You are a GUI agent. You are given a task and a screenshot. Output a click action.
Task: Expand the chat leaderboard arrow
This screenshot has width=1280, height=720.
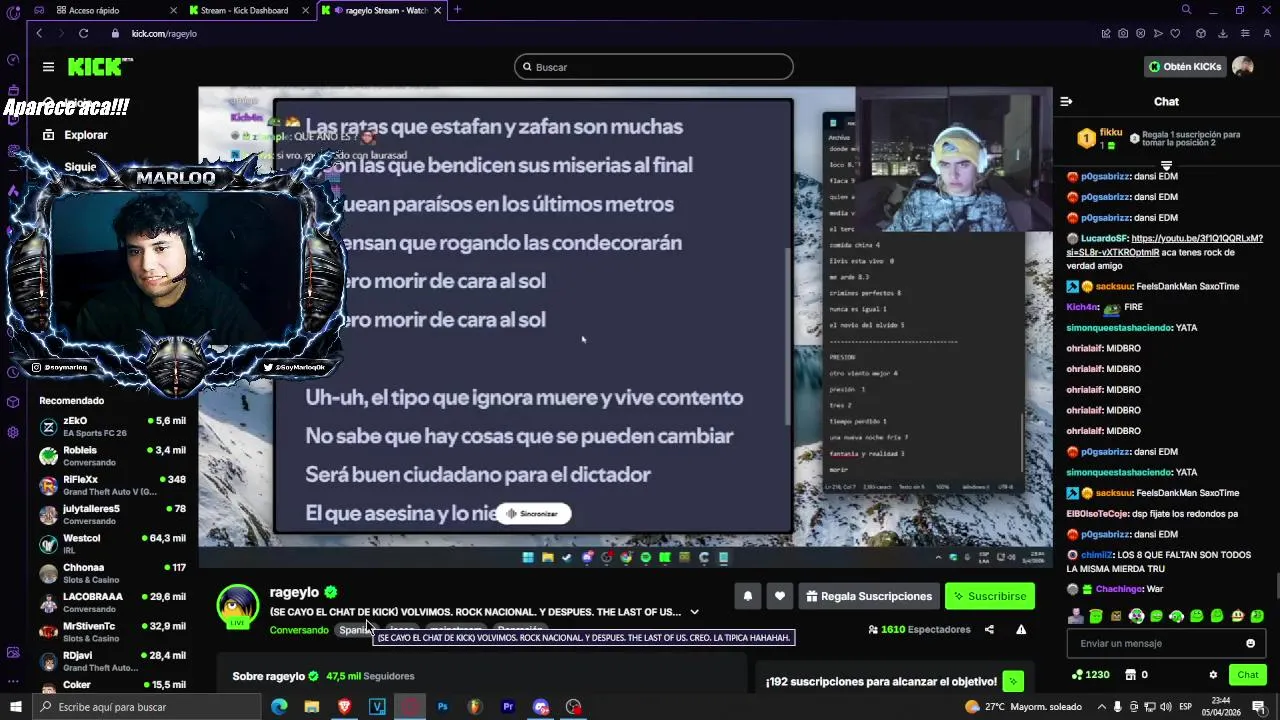1166,166
